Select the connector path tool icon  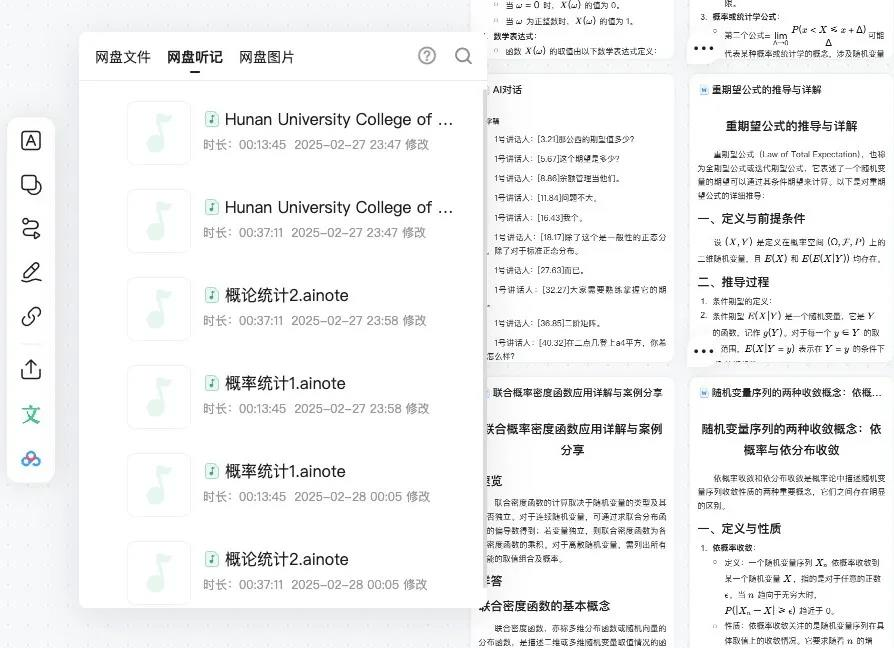[30, 228]
